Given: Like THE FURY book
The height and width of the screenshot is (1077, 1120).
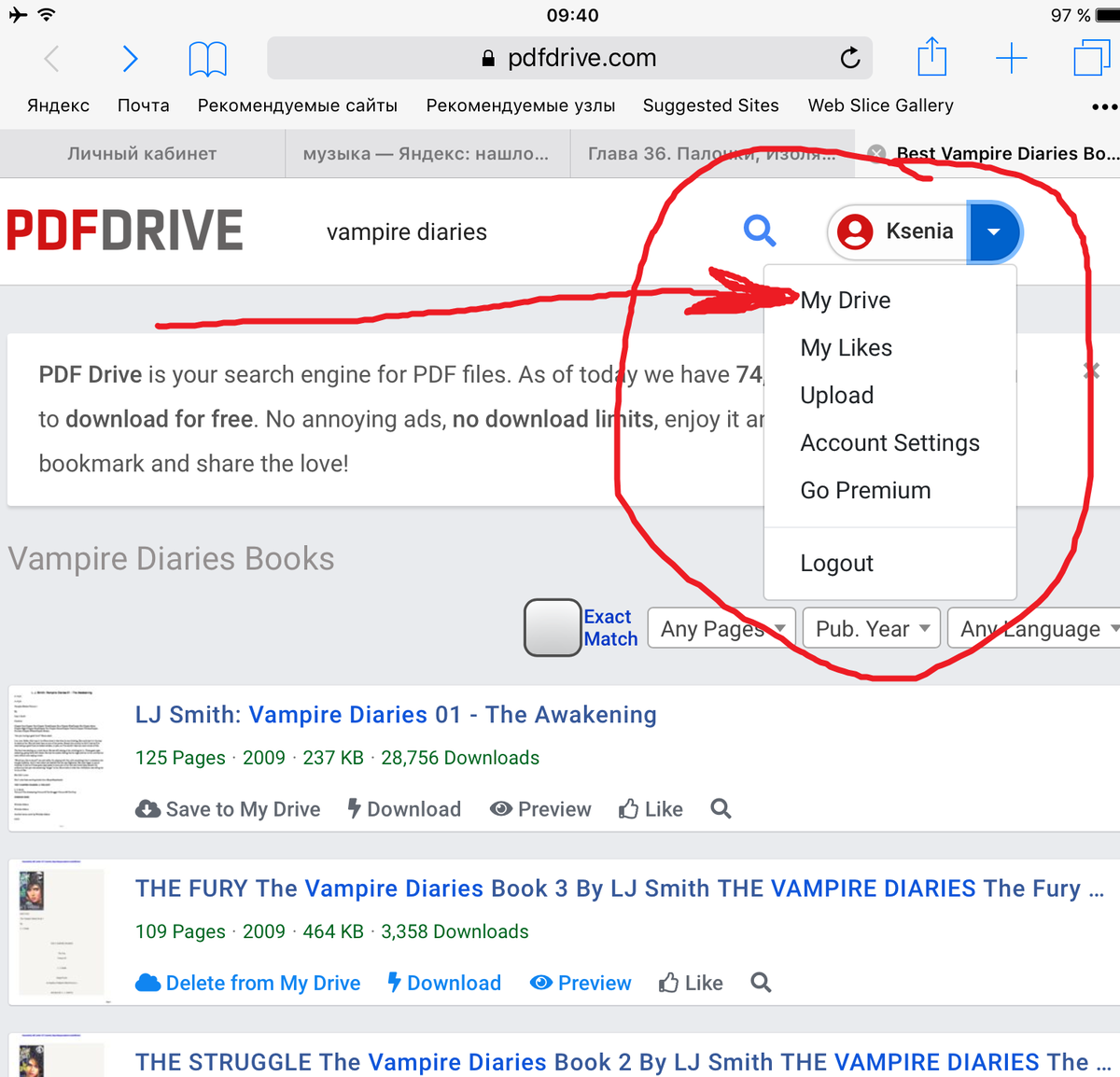Looking at the screenshot, I should click(691, 983).
